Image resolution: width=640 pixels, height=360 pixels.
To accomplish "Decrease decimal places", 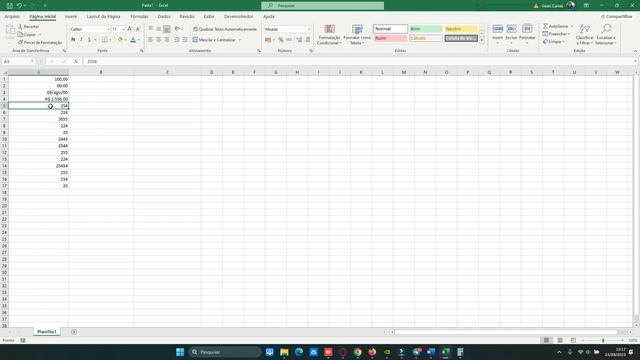I will click(308, 40).
